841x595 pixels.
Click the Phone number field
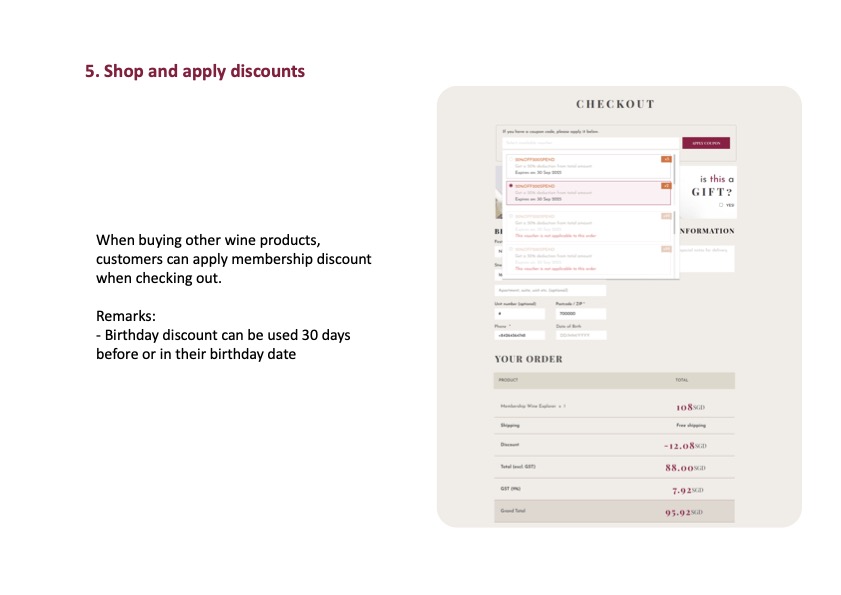point(520,335)
